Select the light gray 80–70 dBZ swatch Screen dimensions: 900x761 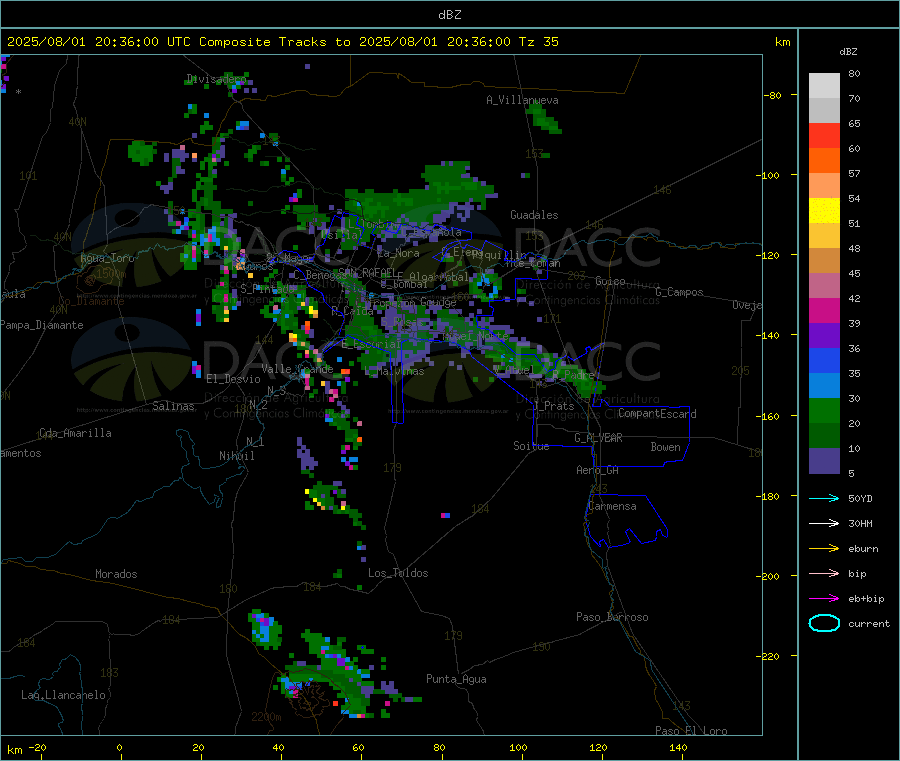[x=824, y=86]
